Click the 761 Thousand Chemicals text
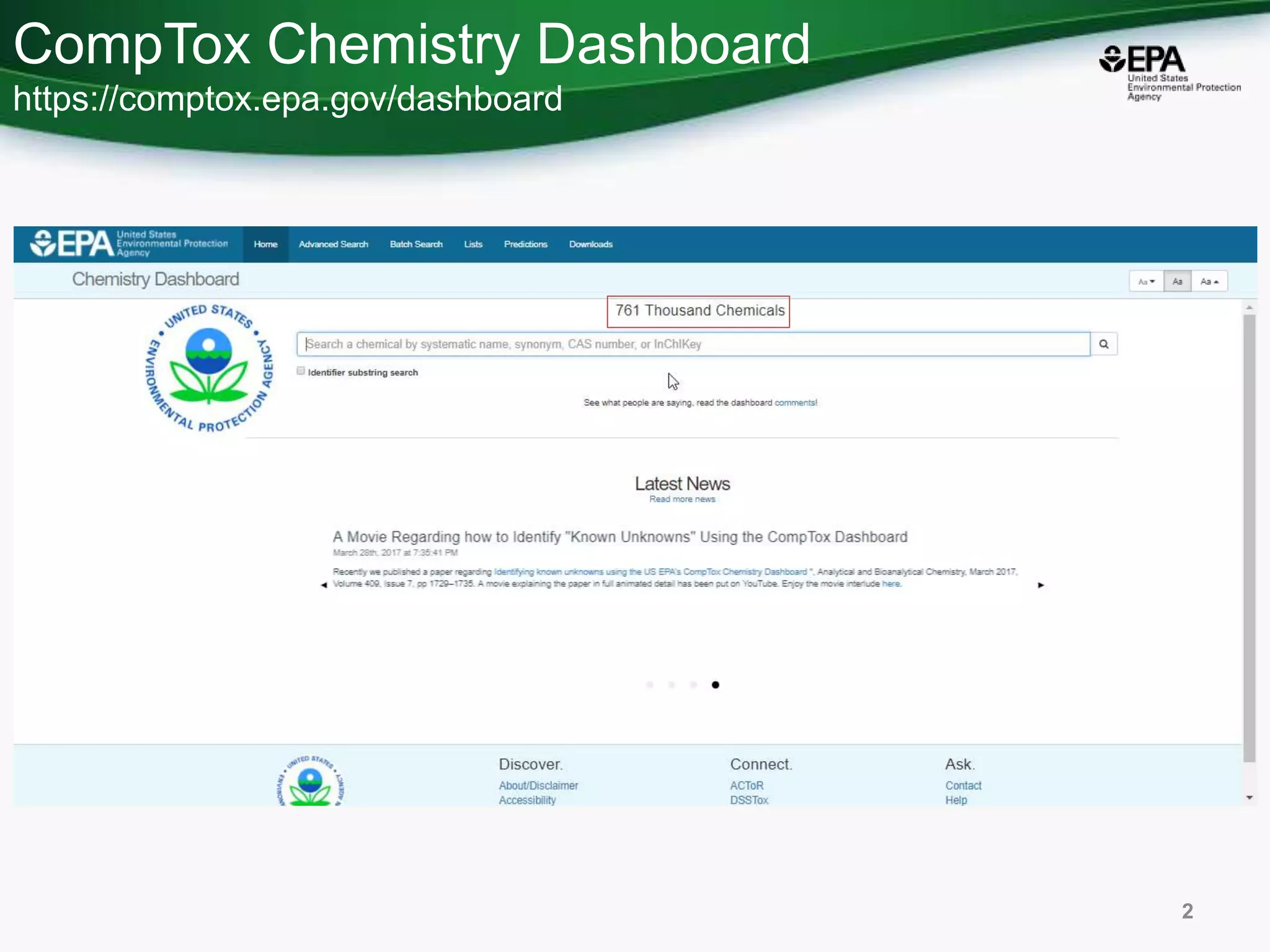The height and width of the screenshot is (952, 1270). (x=699, y=311)
